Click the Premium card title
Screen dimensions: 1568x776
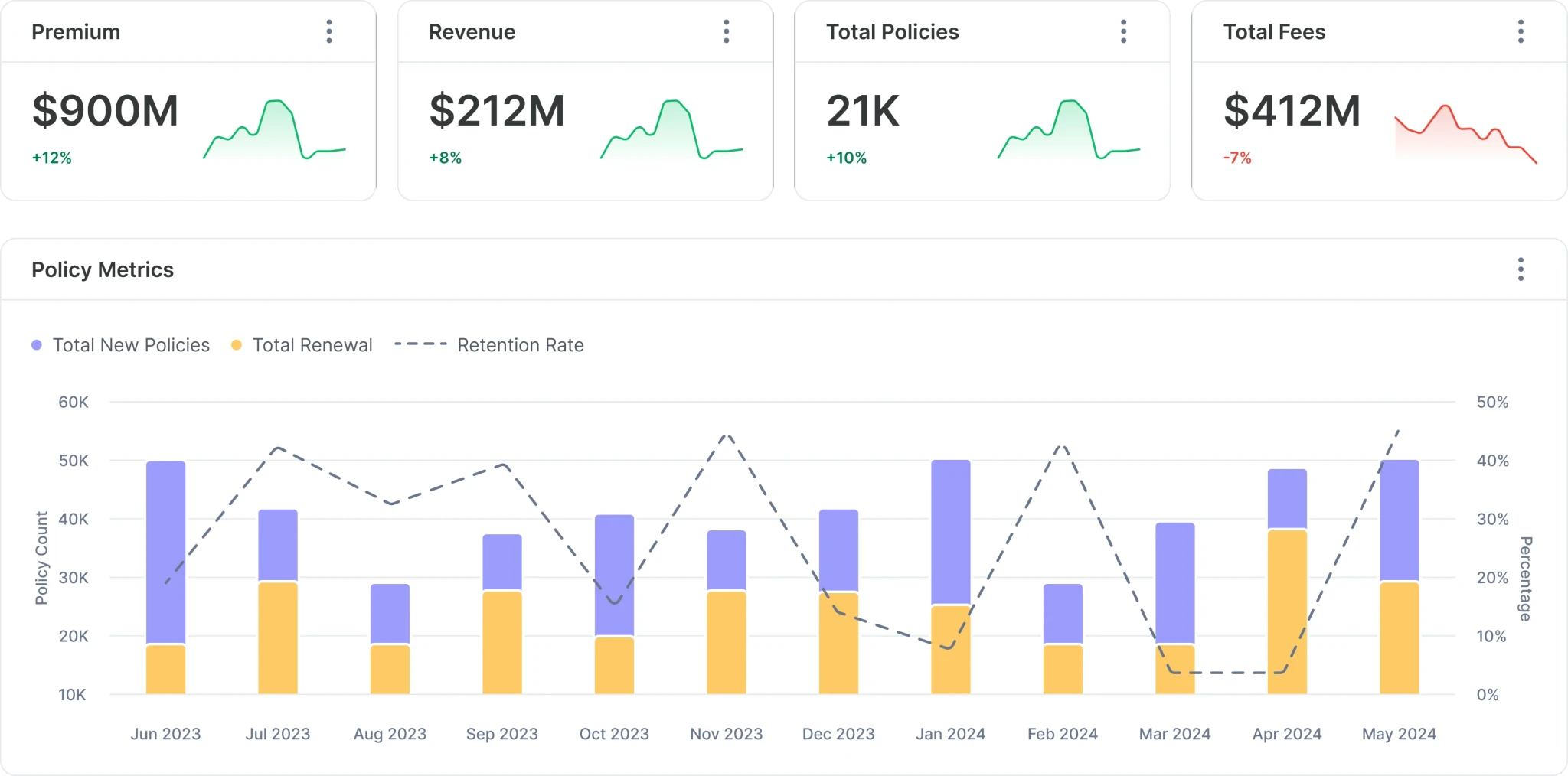[76, 32]
